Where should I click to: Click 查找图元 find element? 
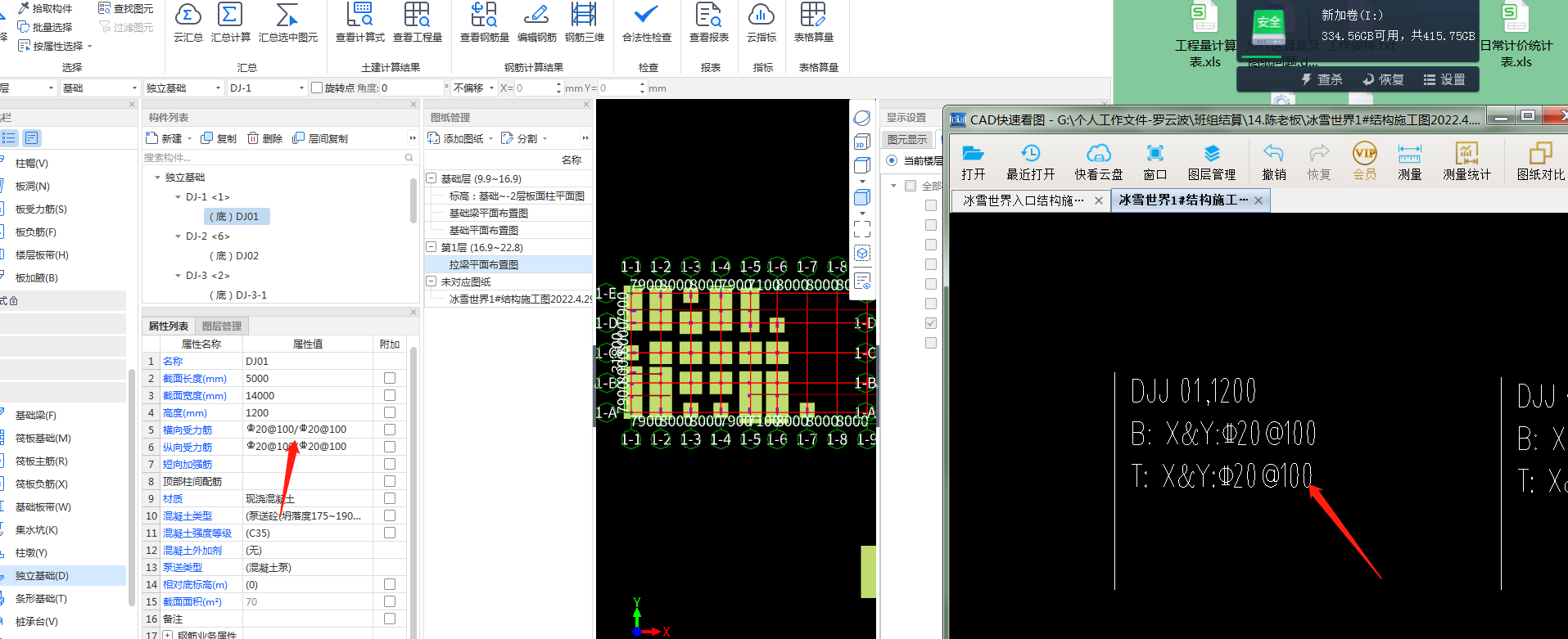pyautogui.click(x=126, y=8)
